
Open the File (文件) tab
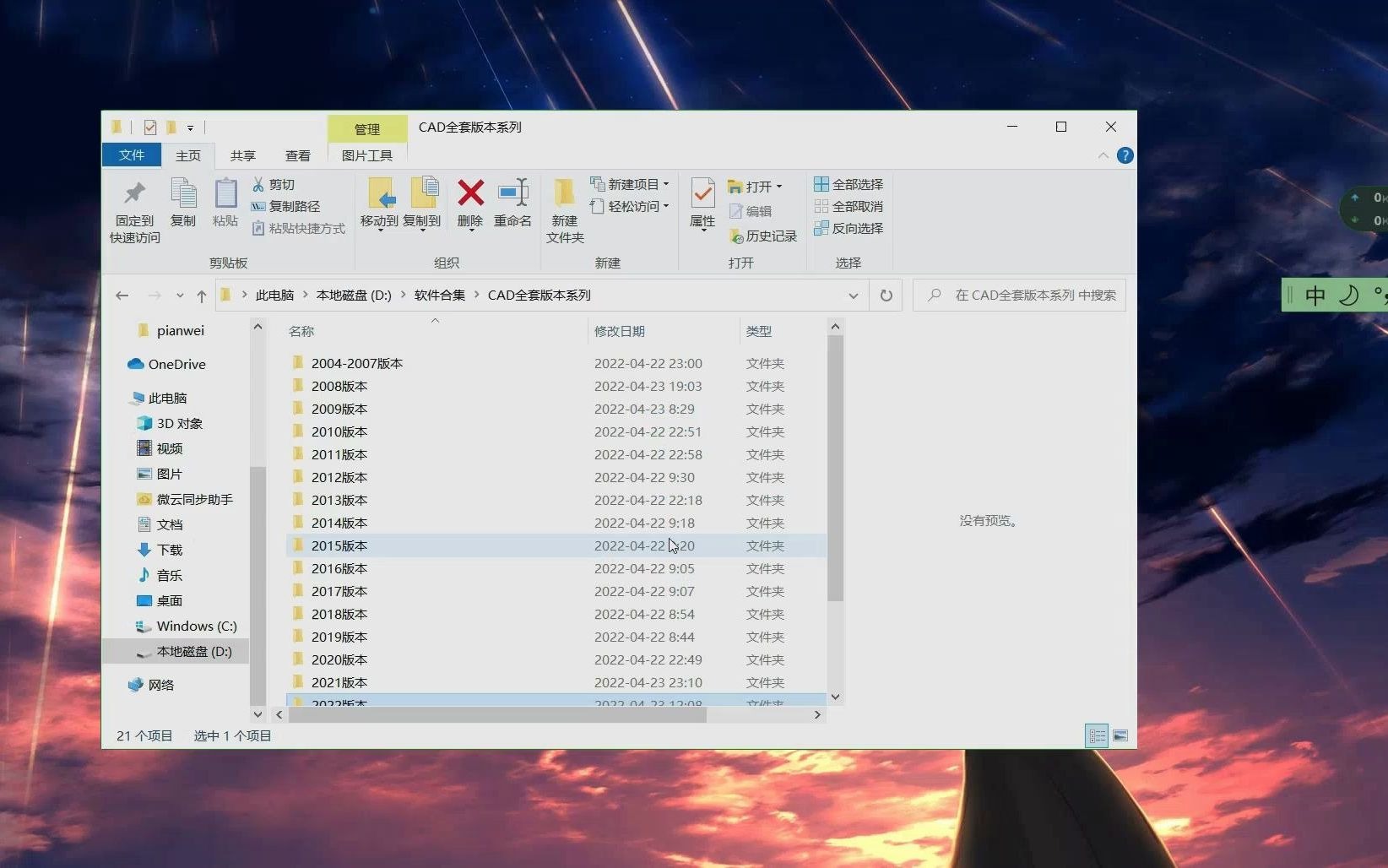coord(132,155)
